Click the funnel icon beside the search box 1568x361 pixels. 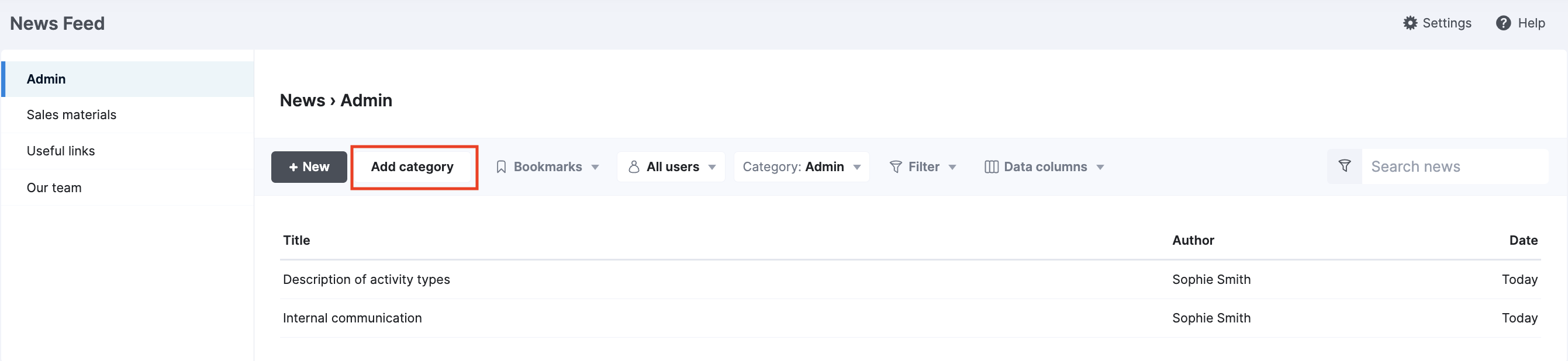click(1344, 166)
